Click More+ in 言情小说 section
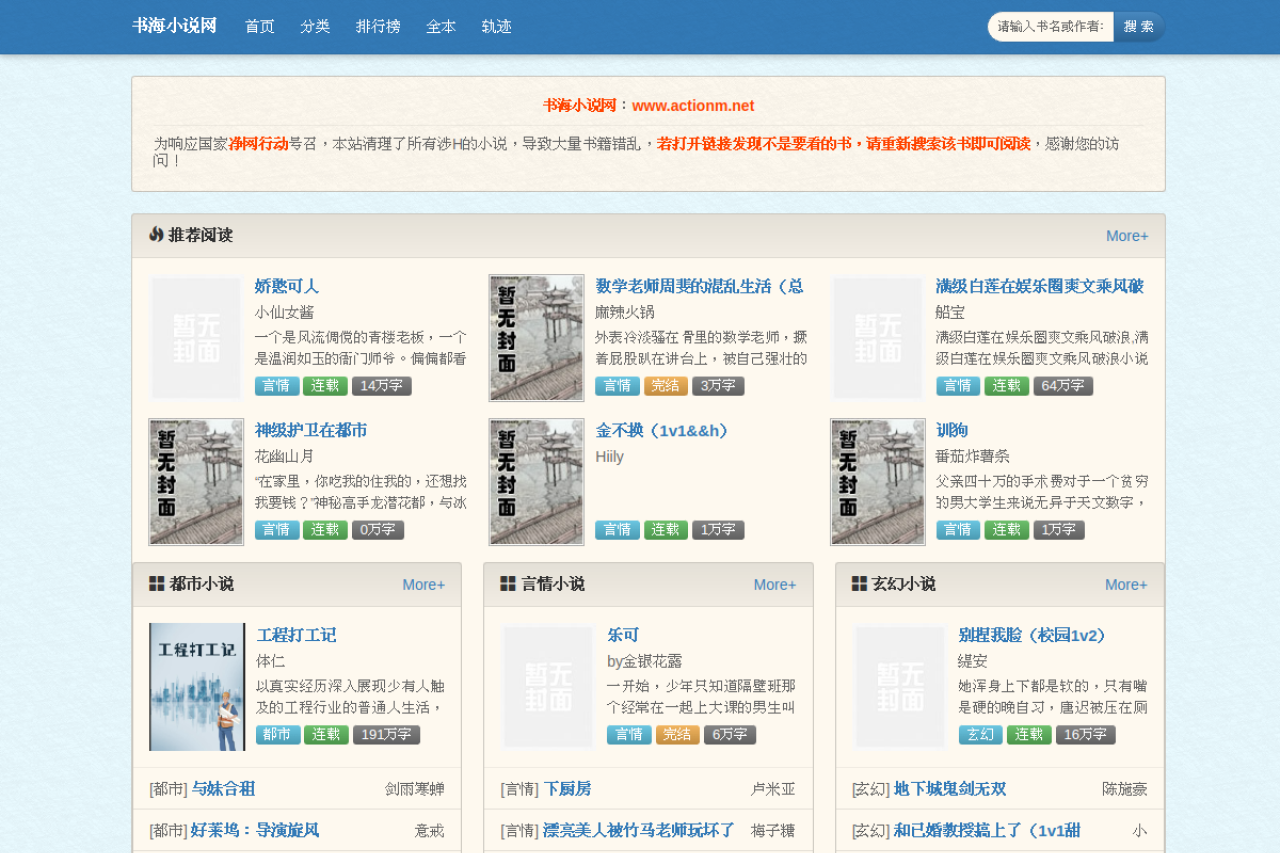The image size is (1280, 853). pyautogui.click(x=775, y=585)
